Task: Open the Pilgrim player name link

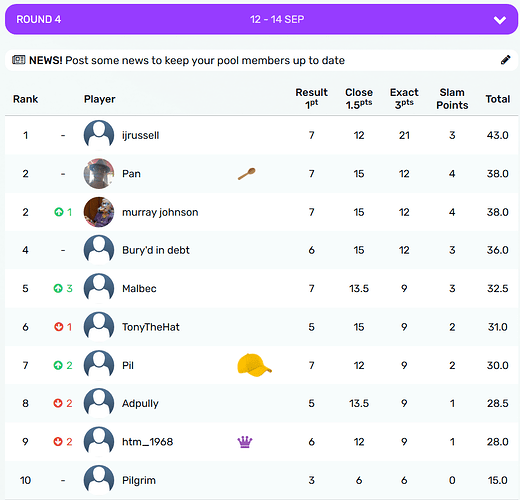Action: [x=139, y=480]
